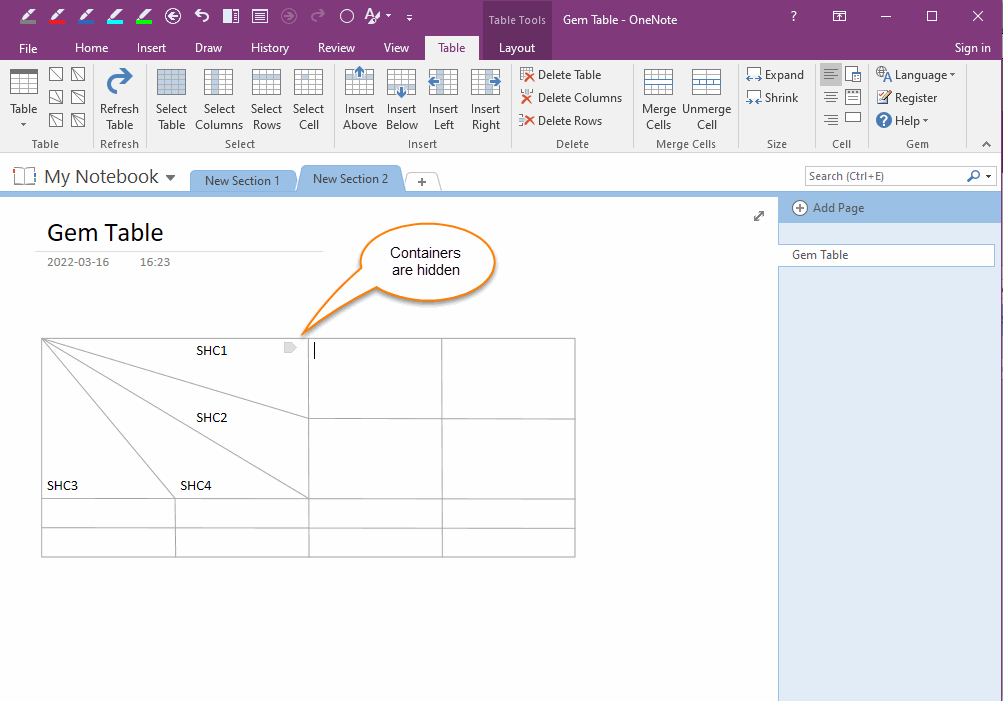Screen dimensions: 1003x701
Task: Click Select Table in the ribbon
Action: [171, 99]
